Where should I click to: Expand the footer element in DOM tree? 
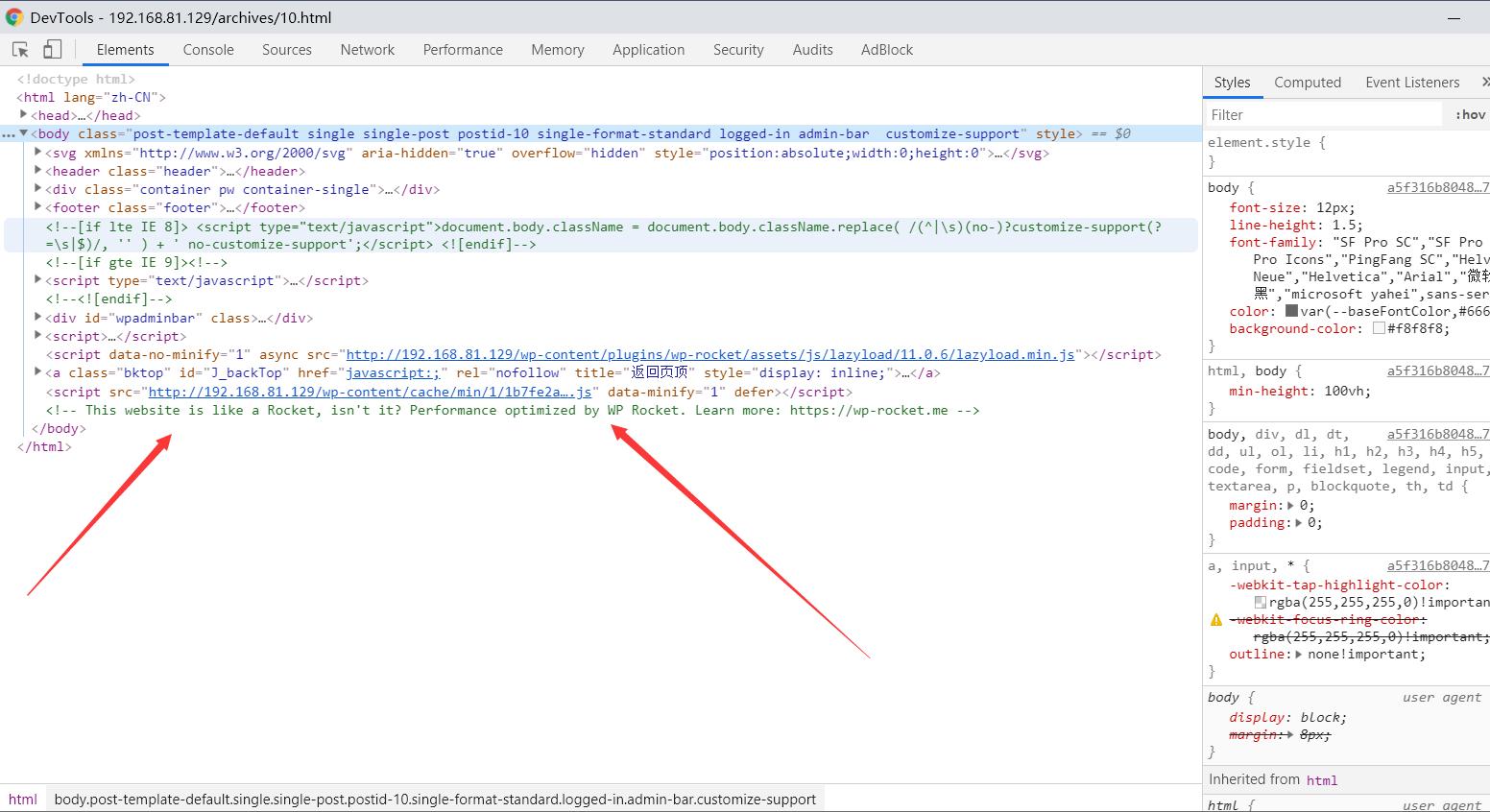click(x=38, y=207)
